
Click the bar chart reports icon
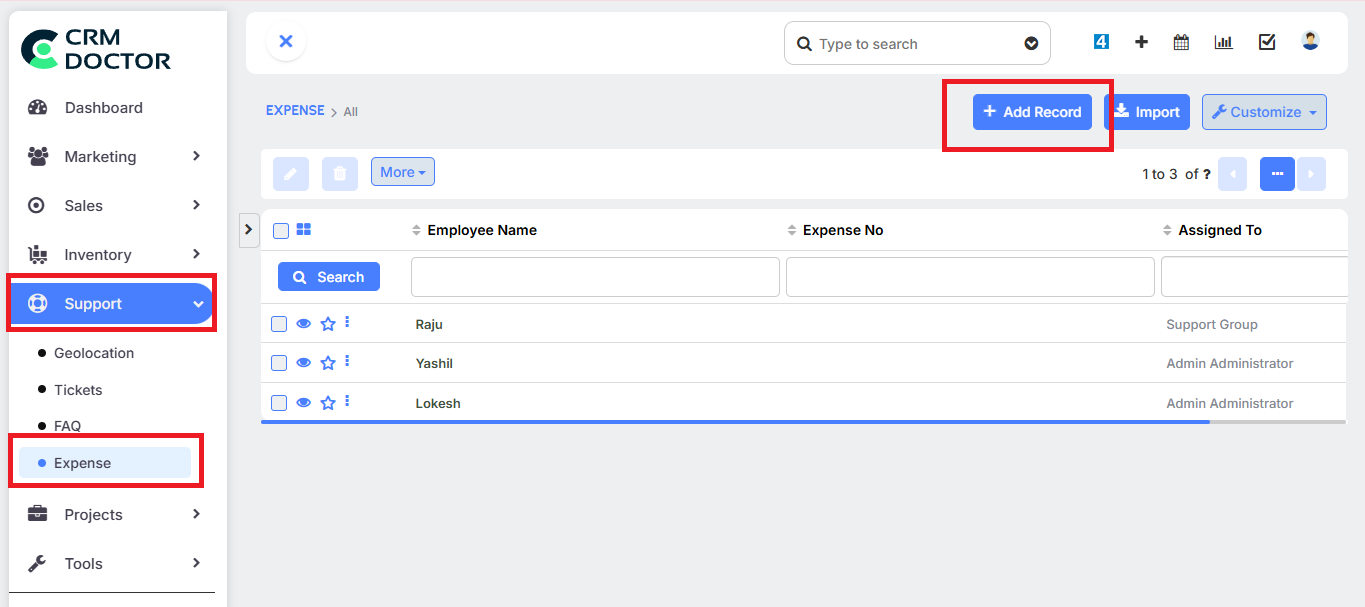[1223, 42]
